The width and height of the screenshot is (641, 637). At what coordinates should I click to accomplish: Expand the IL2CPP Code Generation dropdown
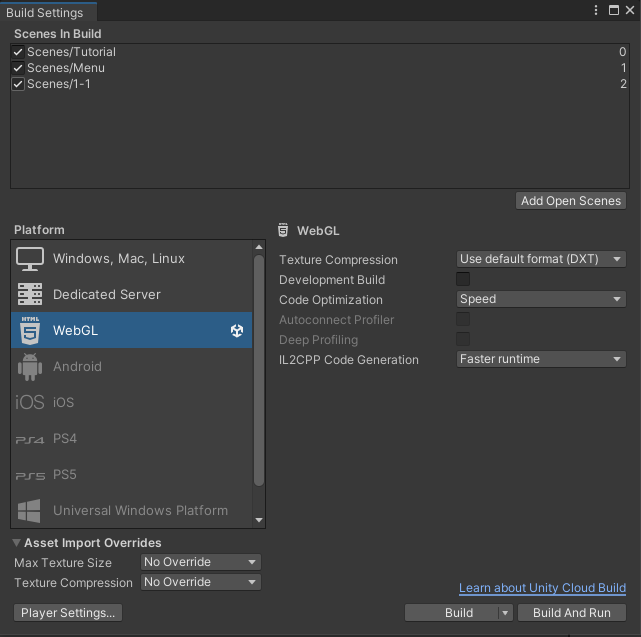point(541,359)
